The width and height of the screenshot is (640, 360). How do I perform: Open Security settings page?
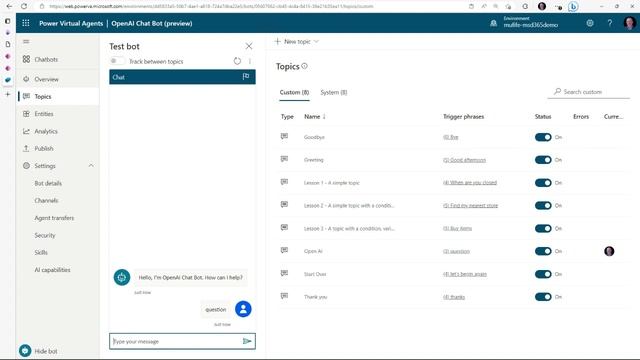tap(45, 235)
